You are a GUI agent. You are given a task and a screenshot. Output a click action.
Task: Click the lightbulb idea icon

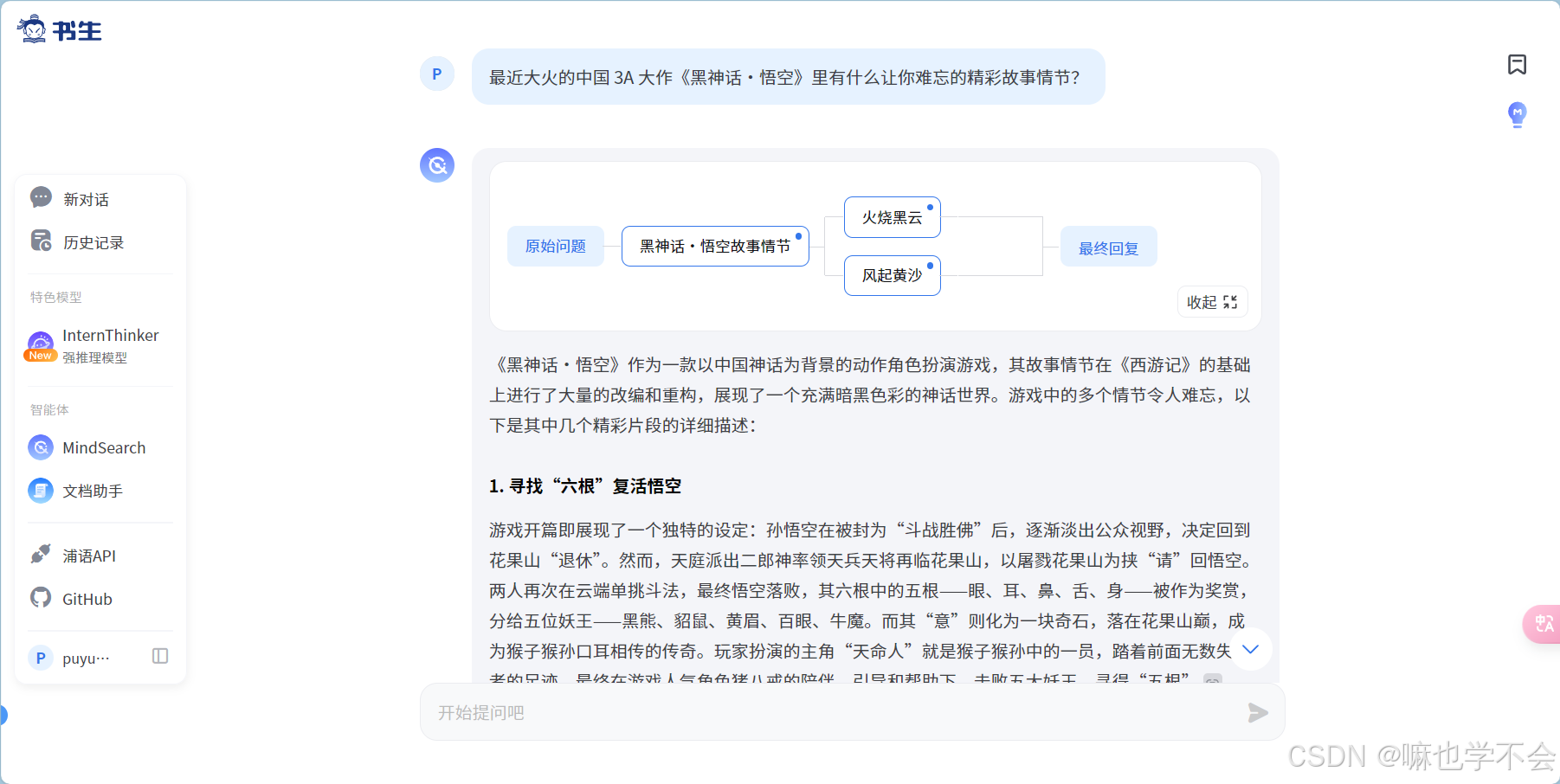1517,114
